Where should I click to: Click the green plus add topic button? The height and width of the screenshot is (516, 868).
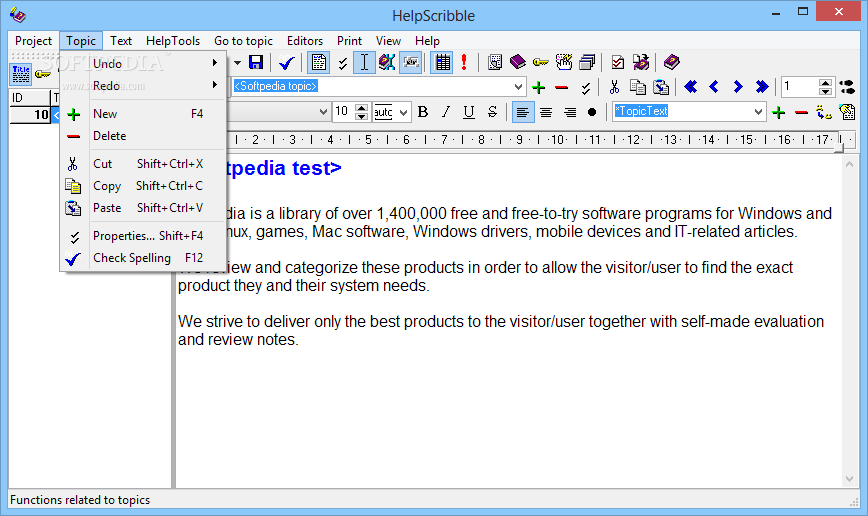[x=538, y=87]
